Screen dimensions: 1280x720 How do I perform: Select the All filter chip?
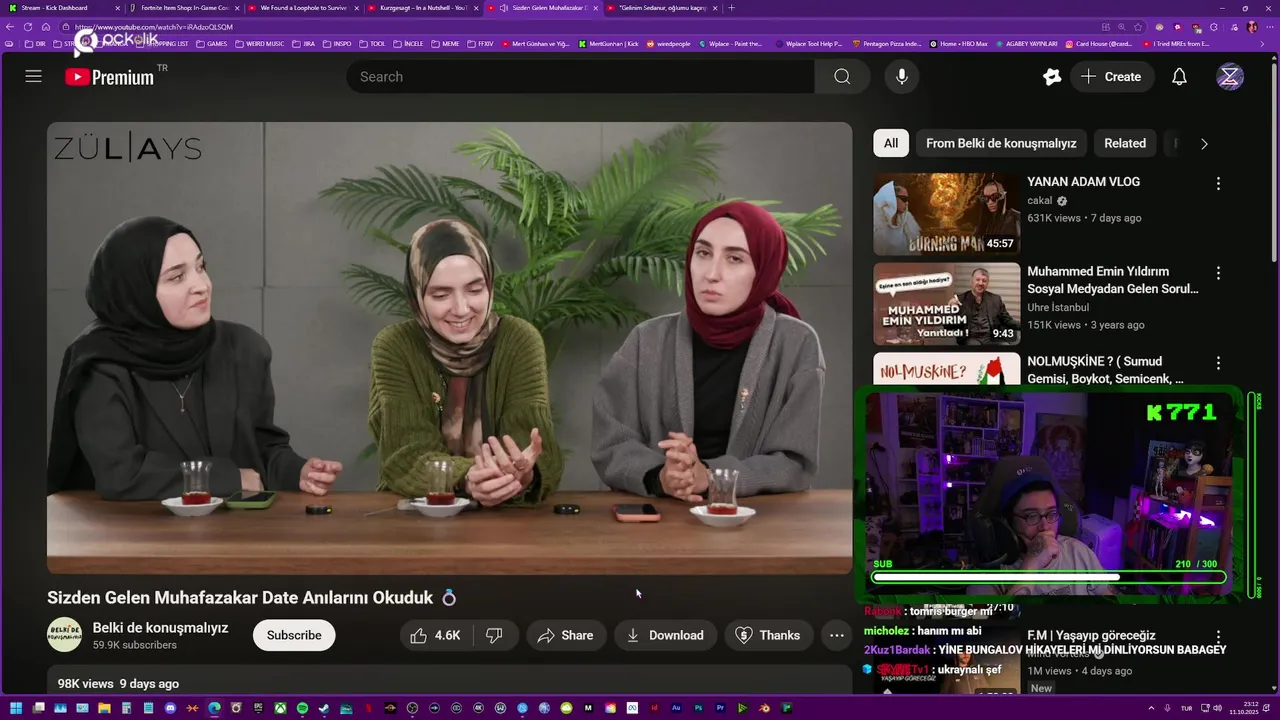coord(891,143)
